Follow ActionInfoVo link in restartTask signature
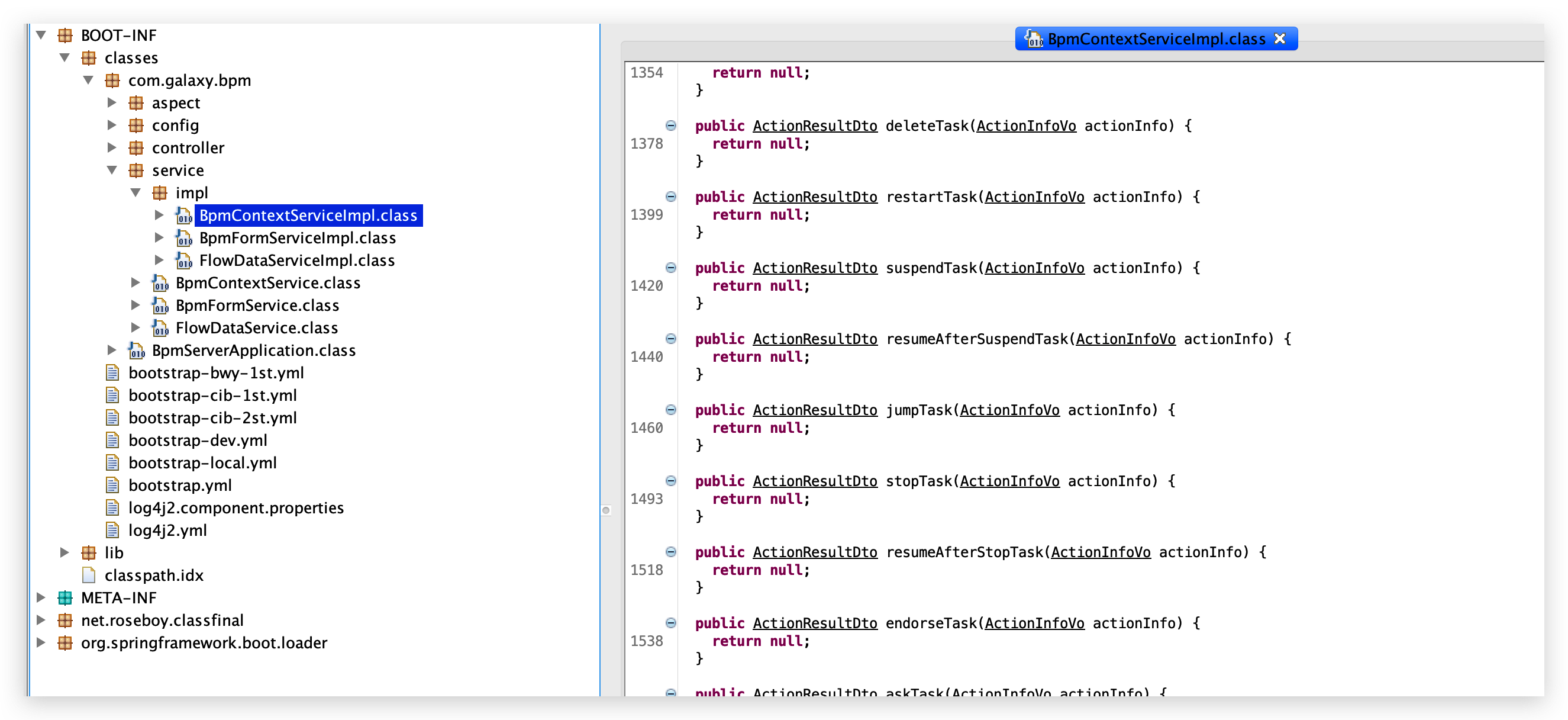Viewport: 1568px width, 720px height. pyautogui.click(x=1035, y=197)
